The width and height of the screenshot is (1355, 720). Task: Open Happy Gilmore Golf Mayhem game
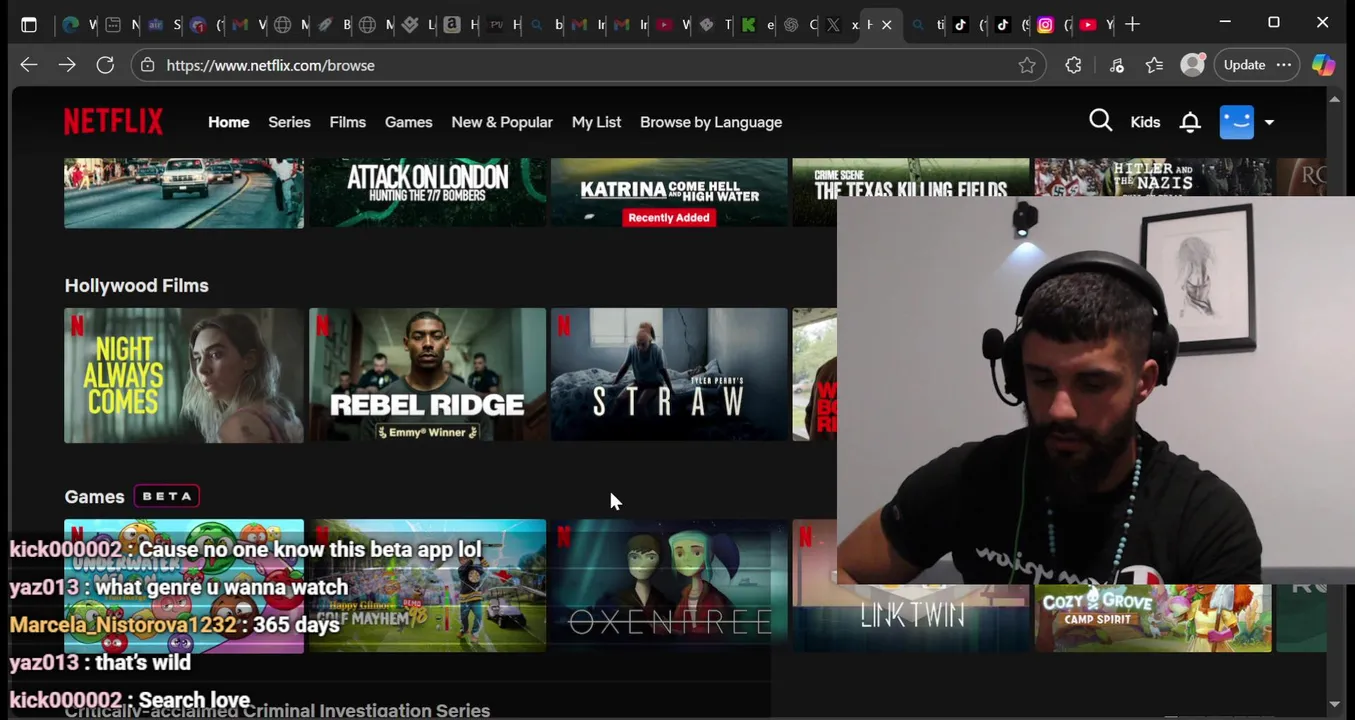[x=427, y=586]
